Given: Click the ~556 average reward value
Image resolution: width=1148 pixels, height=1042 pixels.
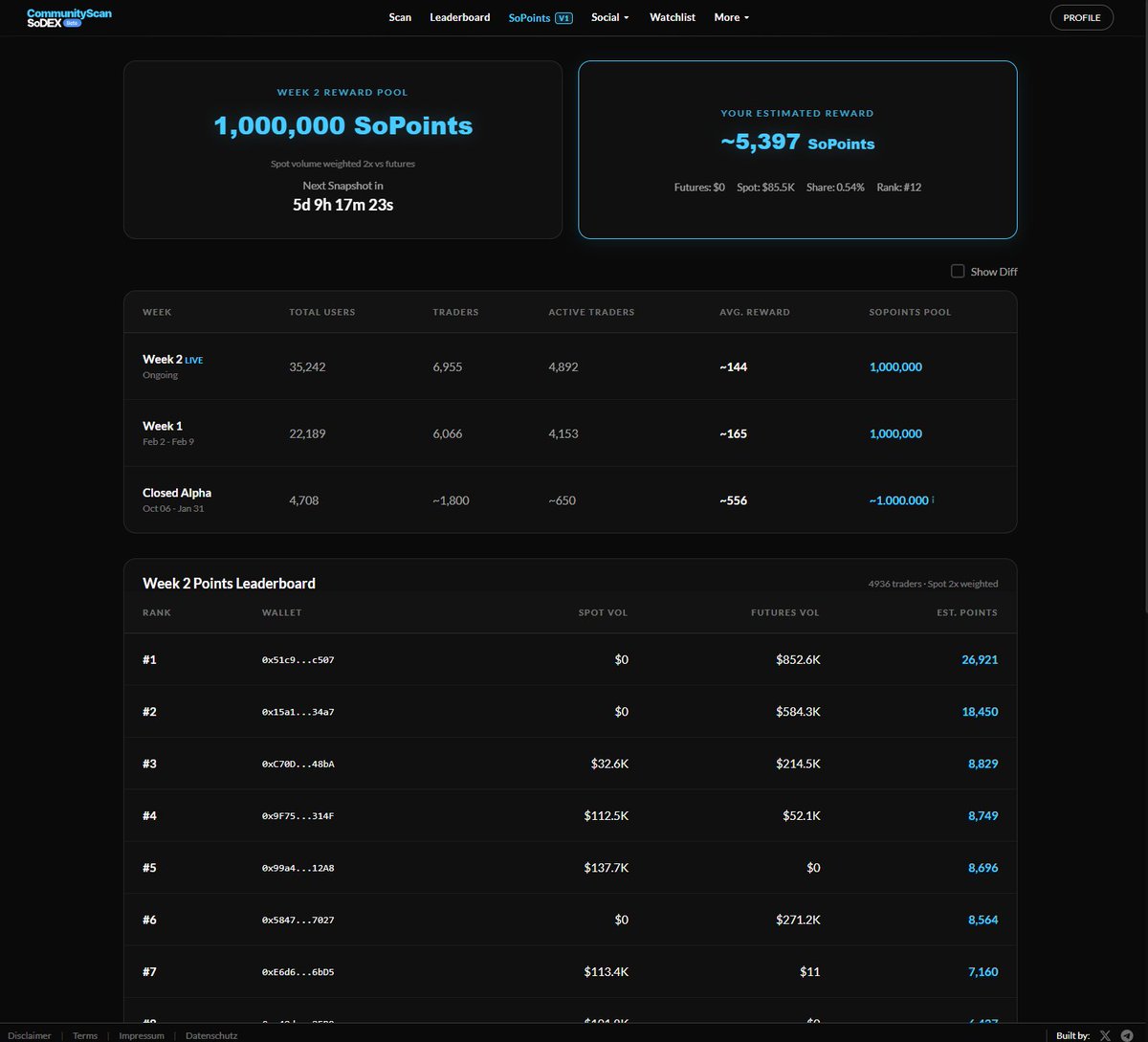Looking at the screenshot, I should point(733,500).
